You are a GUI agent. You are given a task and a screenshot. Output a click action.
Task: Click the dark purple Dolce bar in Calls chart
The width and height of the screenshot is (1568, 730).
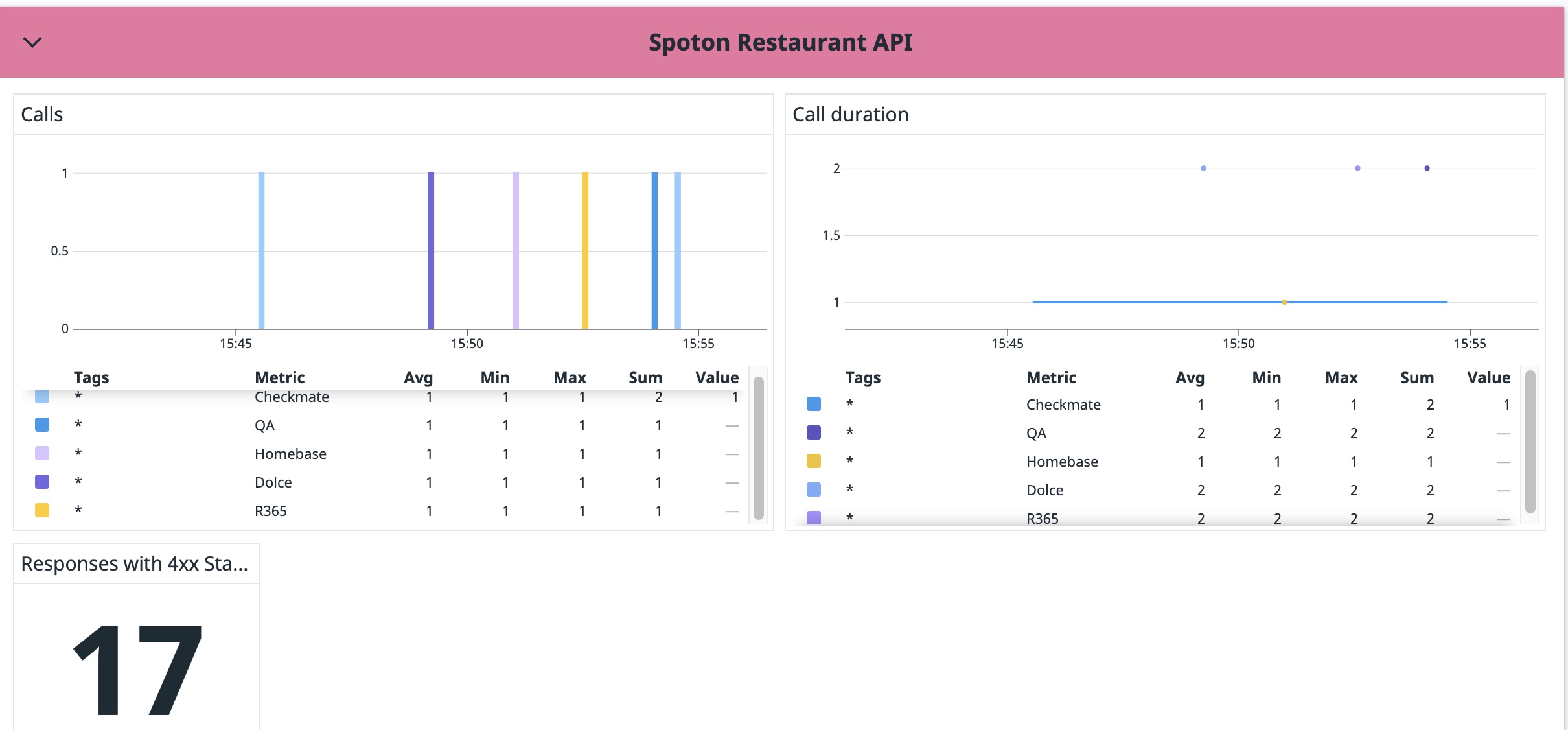431,251
